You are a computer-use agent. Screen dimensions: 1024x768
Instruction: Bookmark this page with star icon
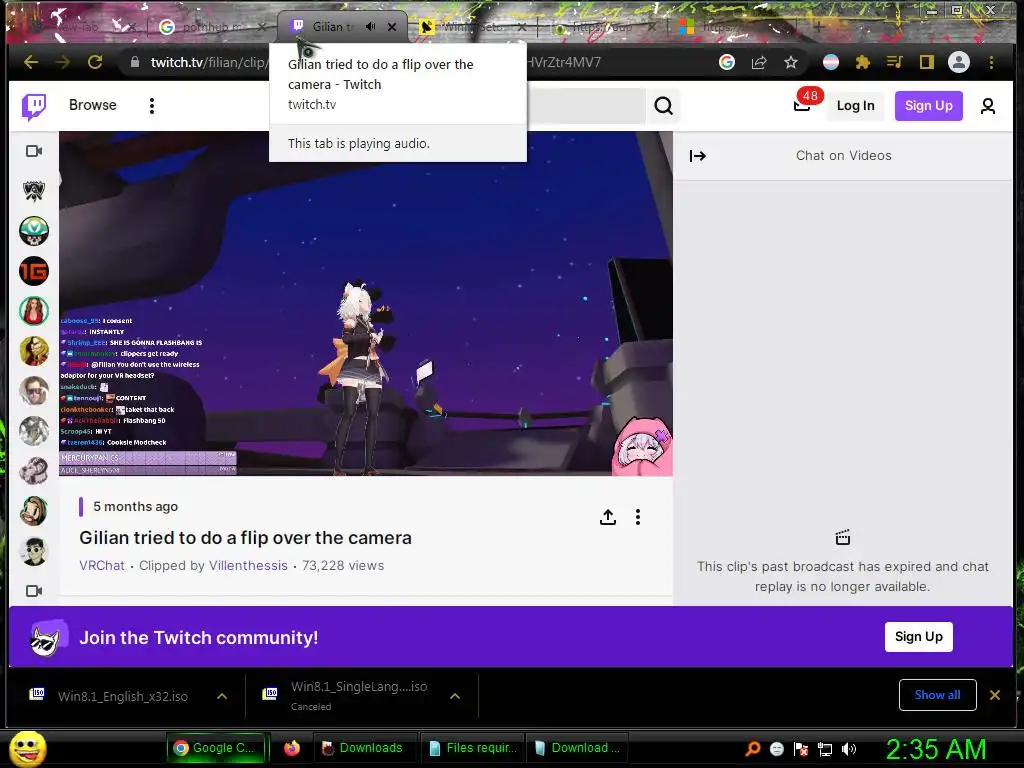(791, 62)
